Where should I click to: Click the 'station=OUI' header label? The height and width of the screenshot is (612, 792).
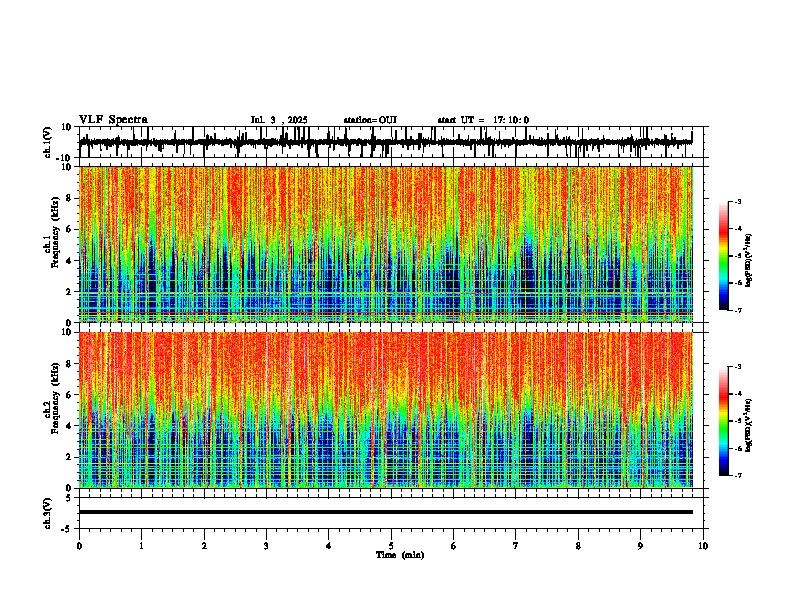[370, 120]
